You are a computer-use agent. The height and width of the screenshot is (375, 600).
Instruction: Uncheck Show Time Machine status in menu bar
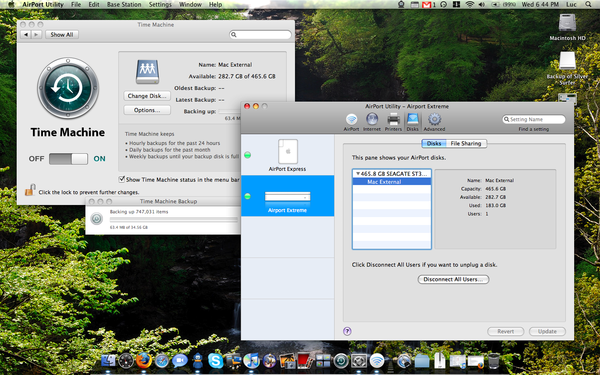click(x=122, y=179)
